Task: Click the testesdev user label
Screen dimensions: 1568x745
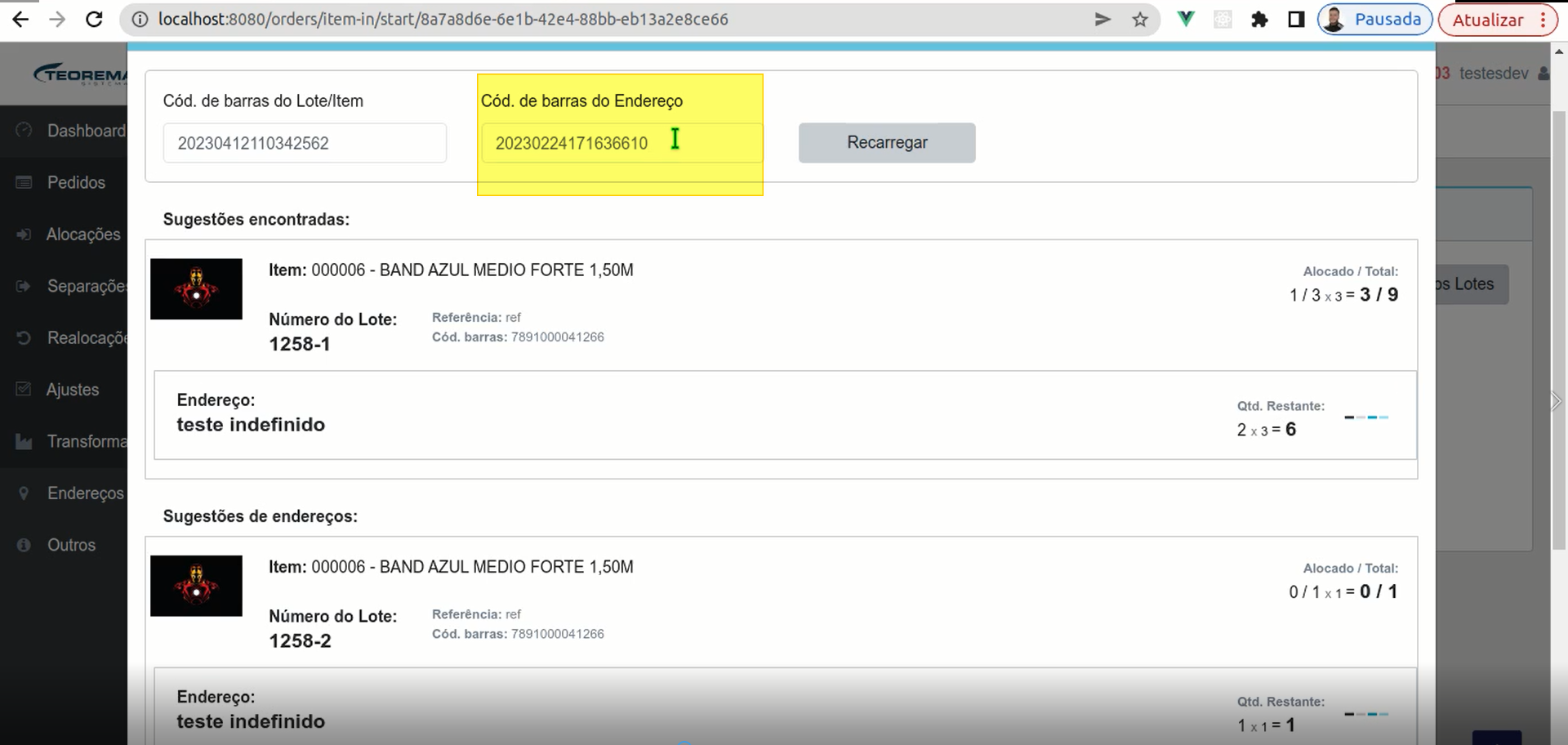Action: tap(1494, 74)
